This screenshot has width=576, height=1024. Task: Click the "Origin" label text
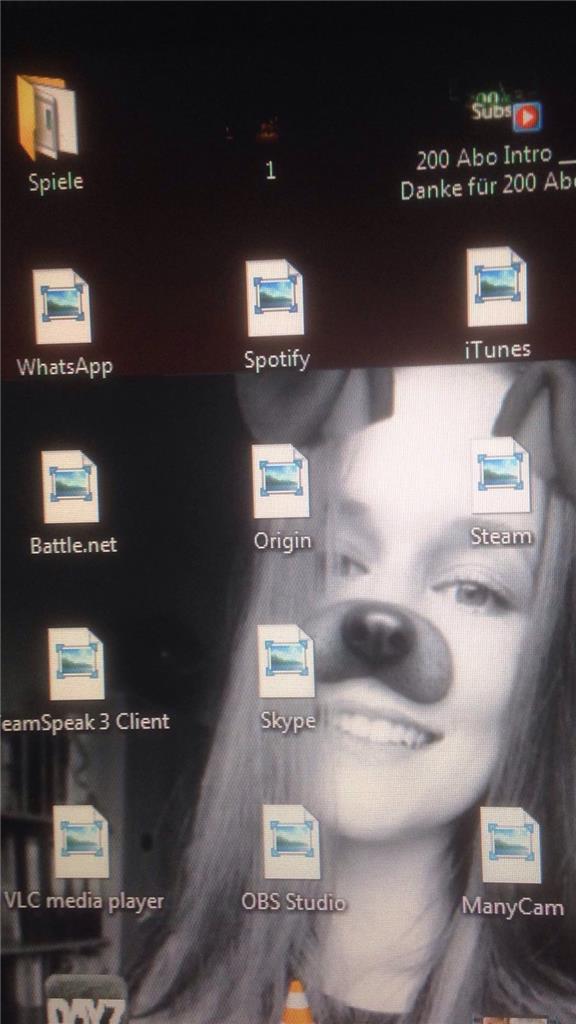[x=283, y=541]
